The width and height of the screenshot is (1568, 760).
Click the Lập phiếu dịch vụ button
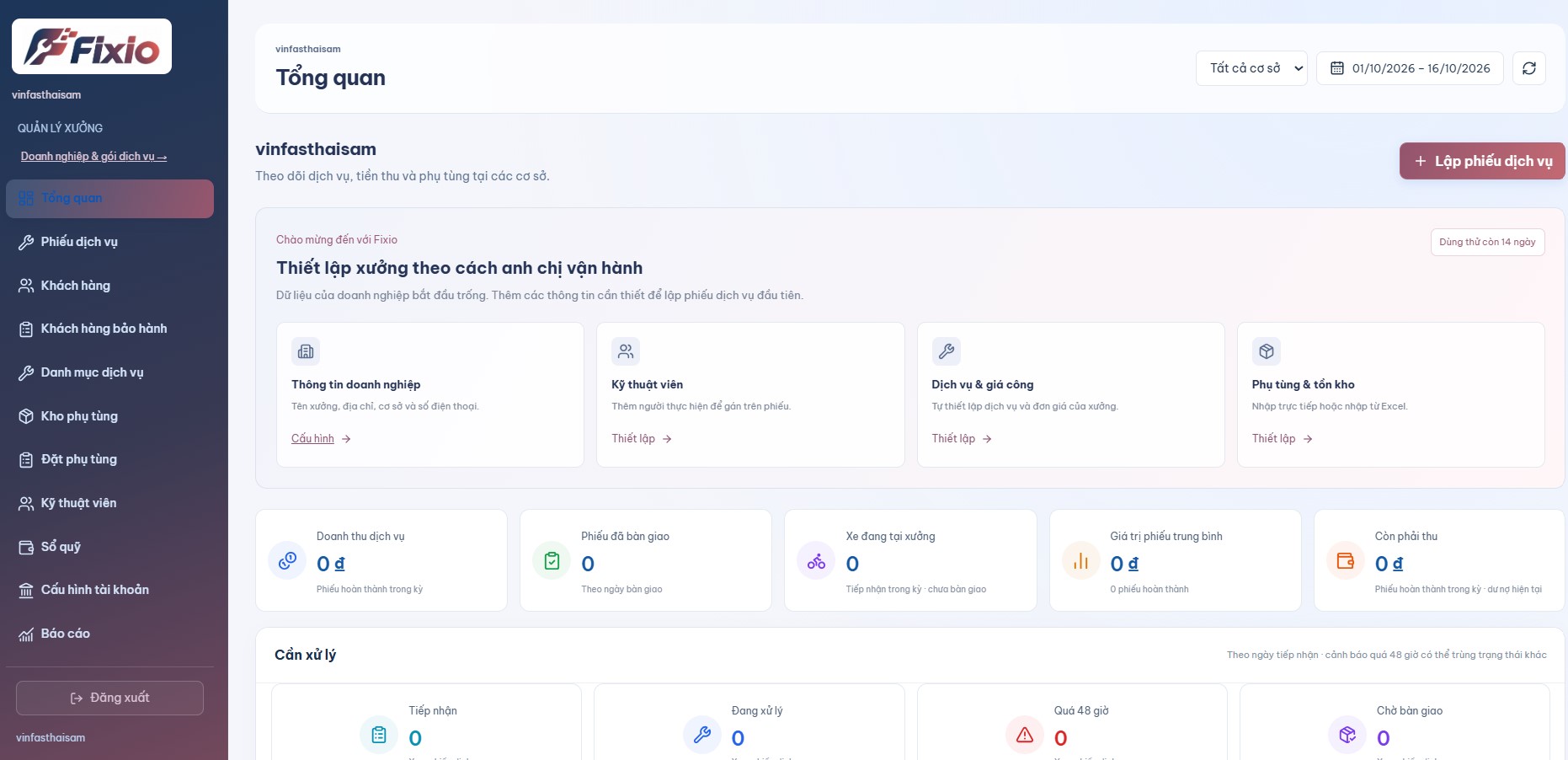click(x=1482, y=161)
